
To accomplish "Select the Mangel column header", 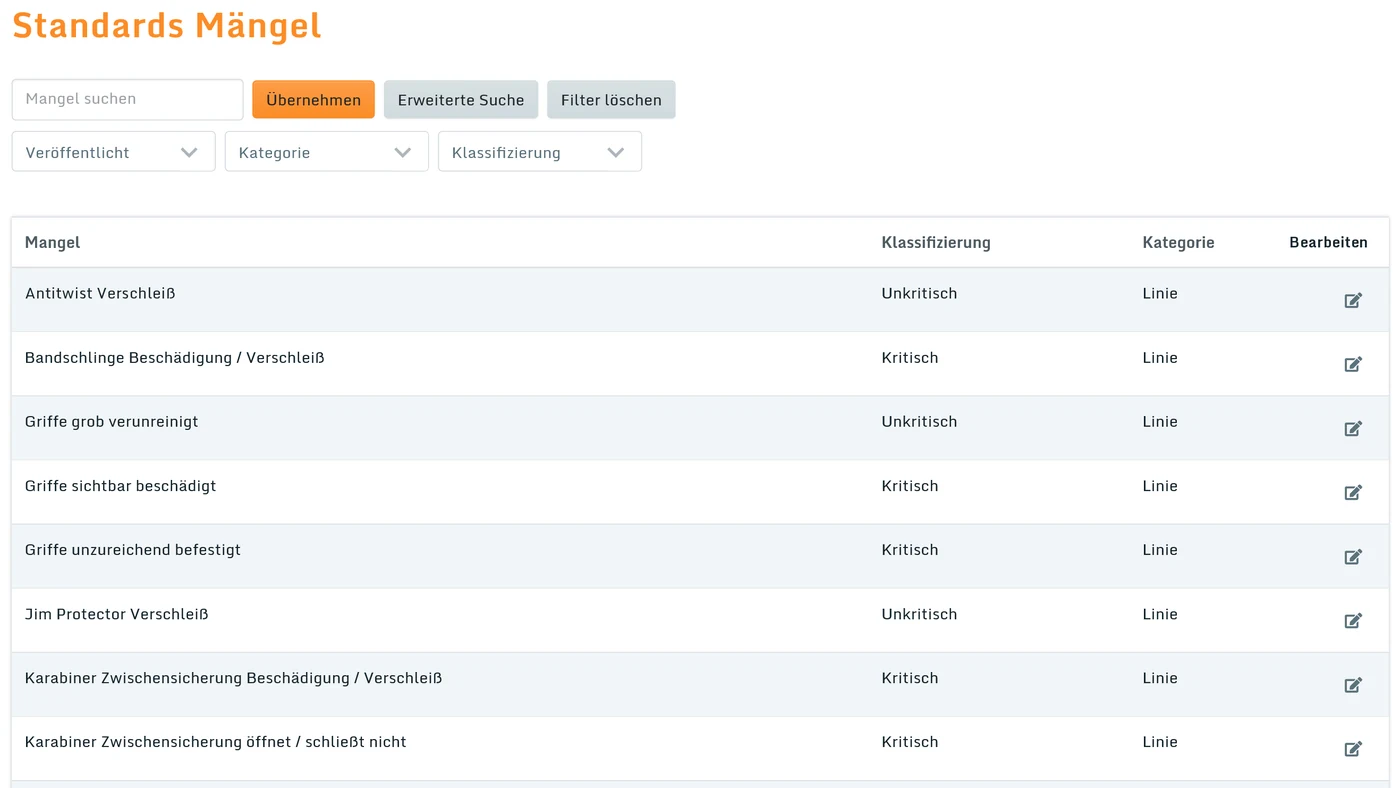I will (x=53, y=242).
